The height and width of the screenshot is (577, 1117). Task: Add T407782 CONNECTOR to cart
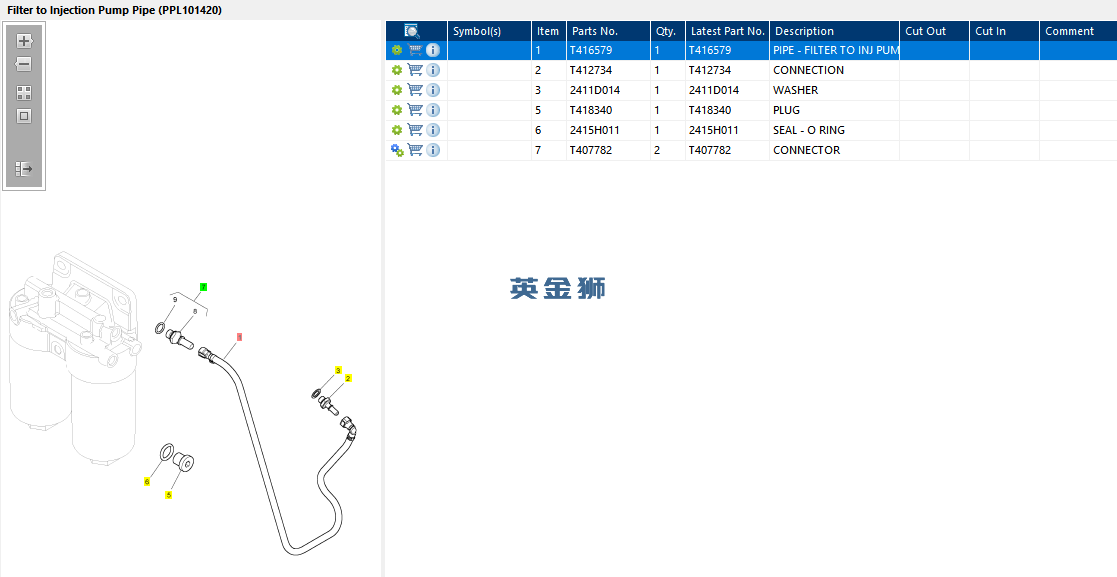415,150
